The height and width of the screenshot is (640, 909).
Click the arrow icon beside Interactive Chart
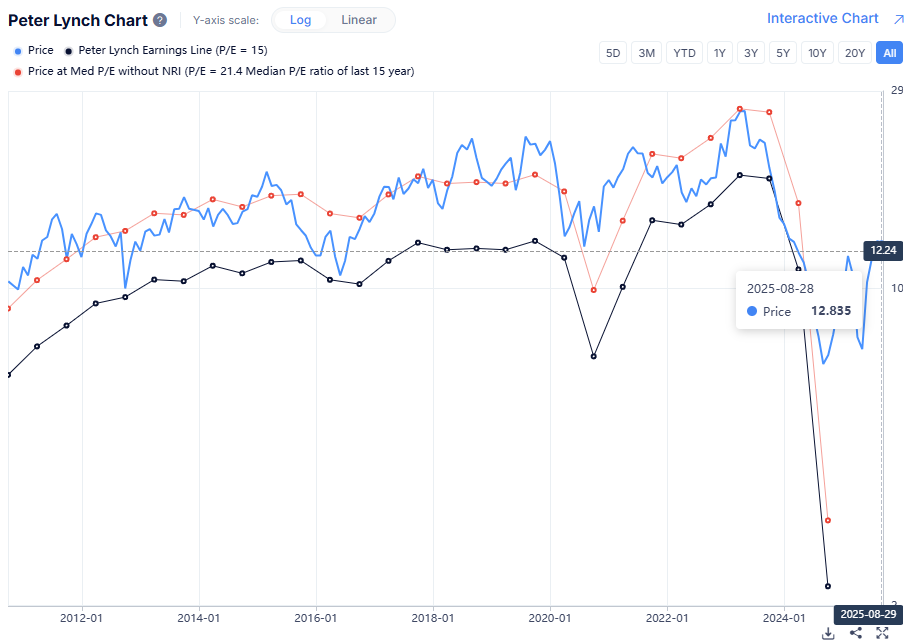[898, 19]
